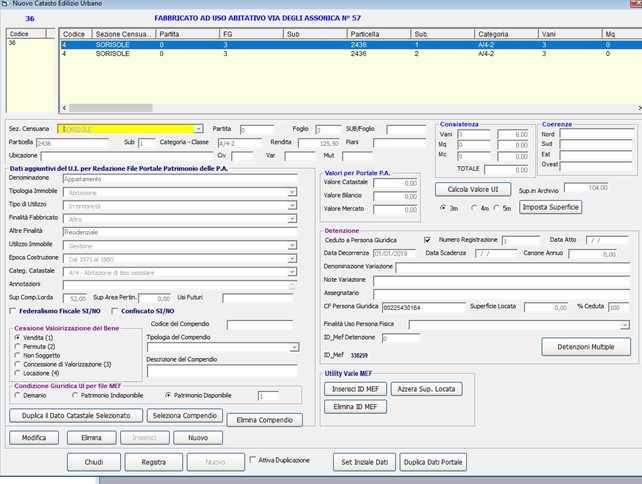Screen dimensions: 642x484
Task: Select the Patrimonio Indisponibile radio option
Action: point(75,395)
